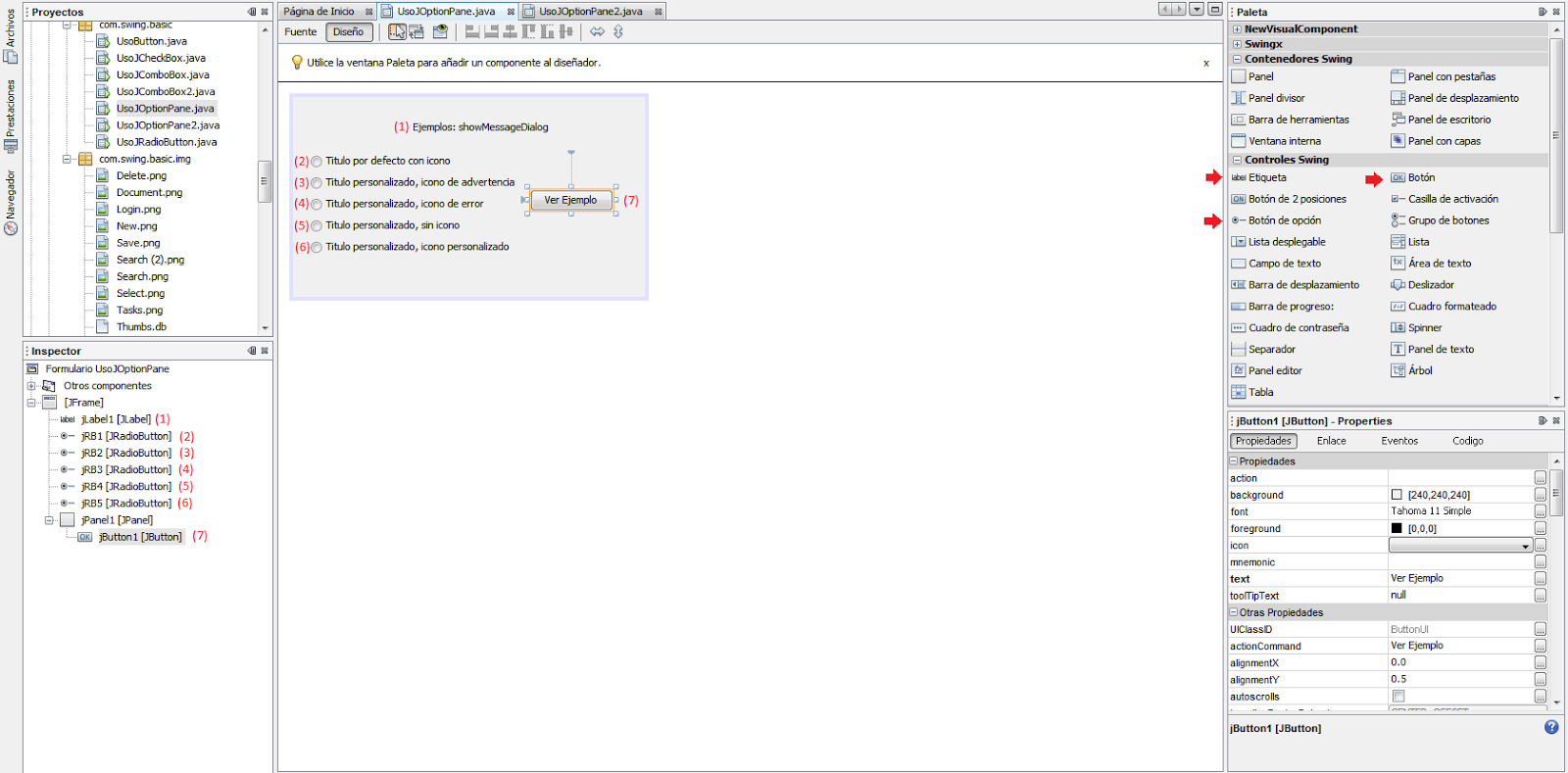Image resolution: width=1568 pixels, height=773 pixels.
Task: Pick Spinner component from palette
Action: [1417, 328]
